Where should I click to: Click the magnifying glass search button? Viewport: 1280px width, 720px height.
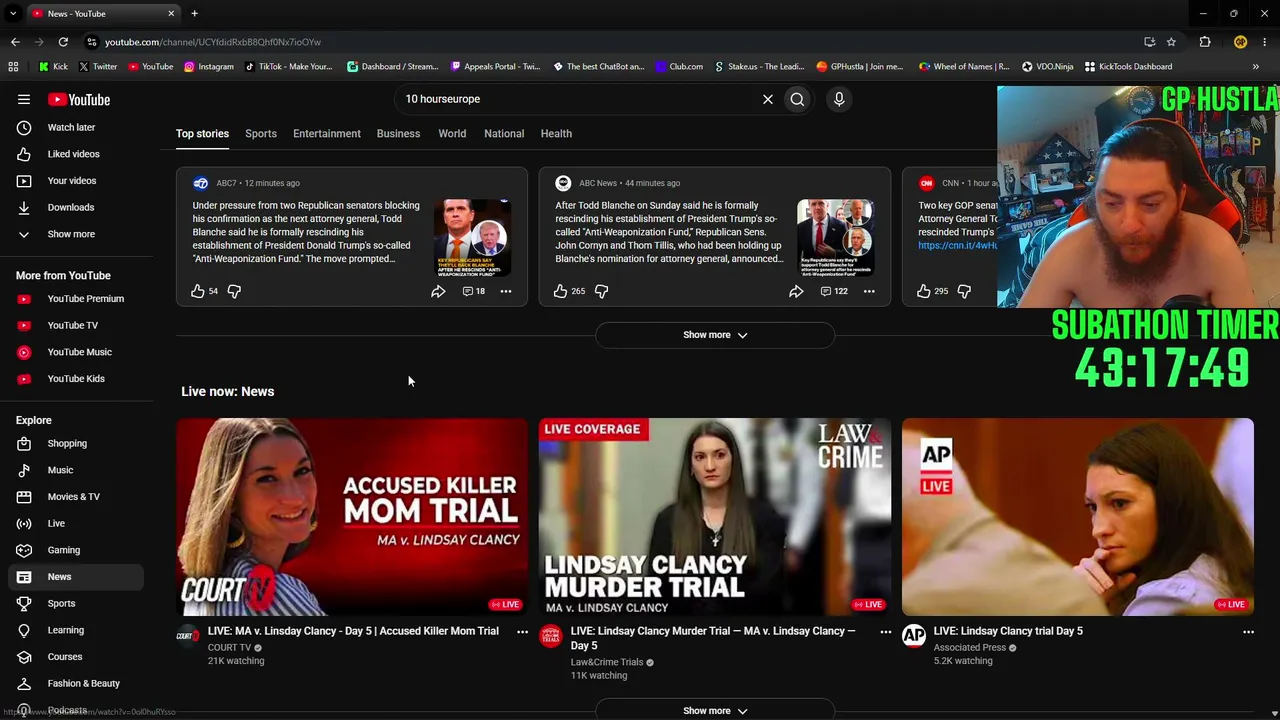click(797, 99)
